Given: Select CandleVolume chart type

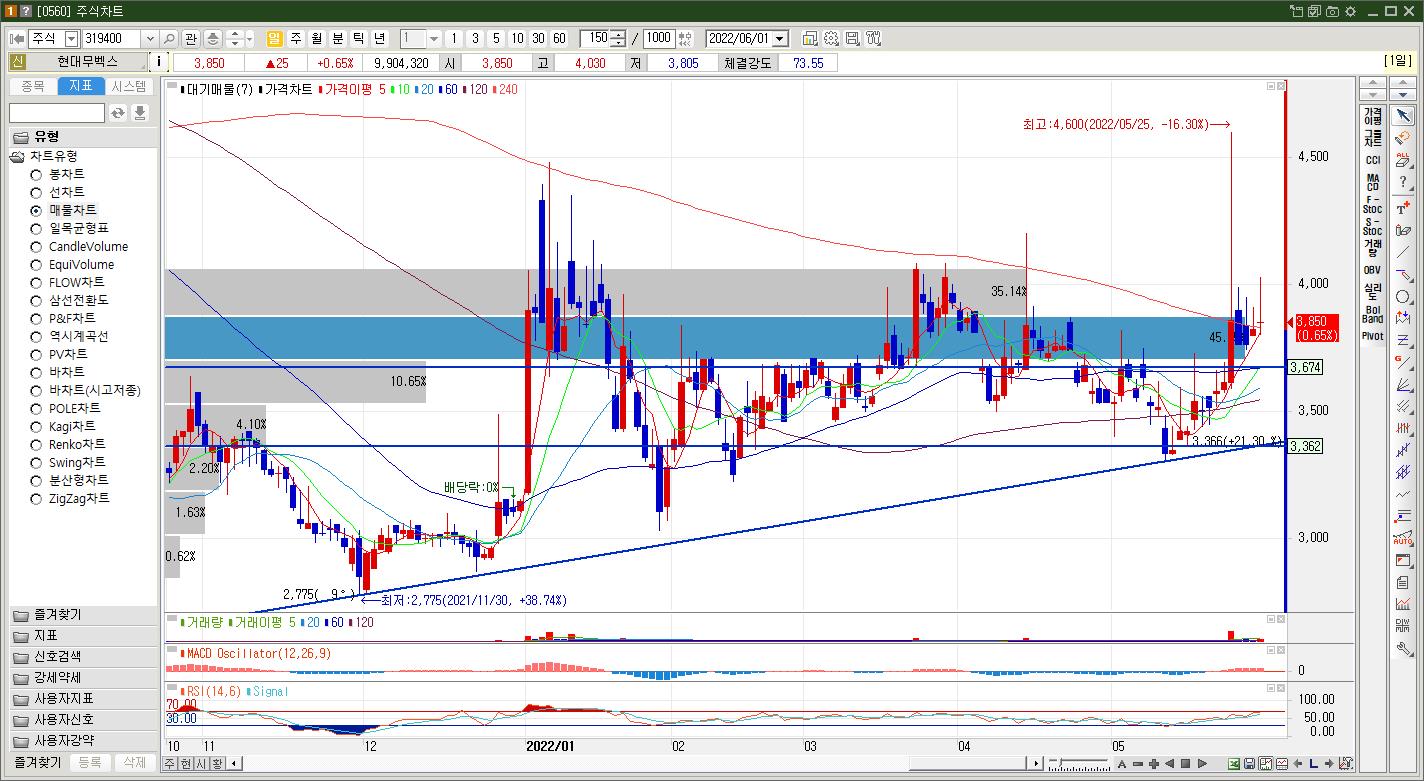Looking at the screenshot, I should [78, 246].
